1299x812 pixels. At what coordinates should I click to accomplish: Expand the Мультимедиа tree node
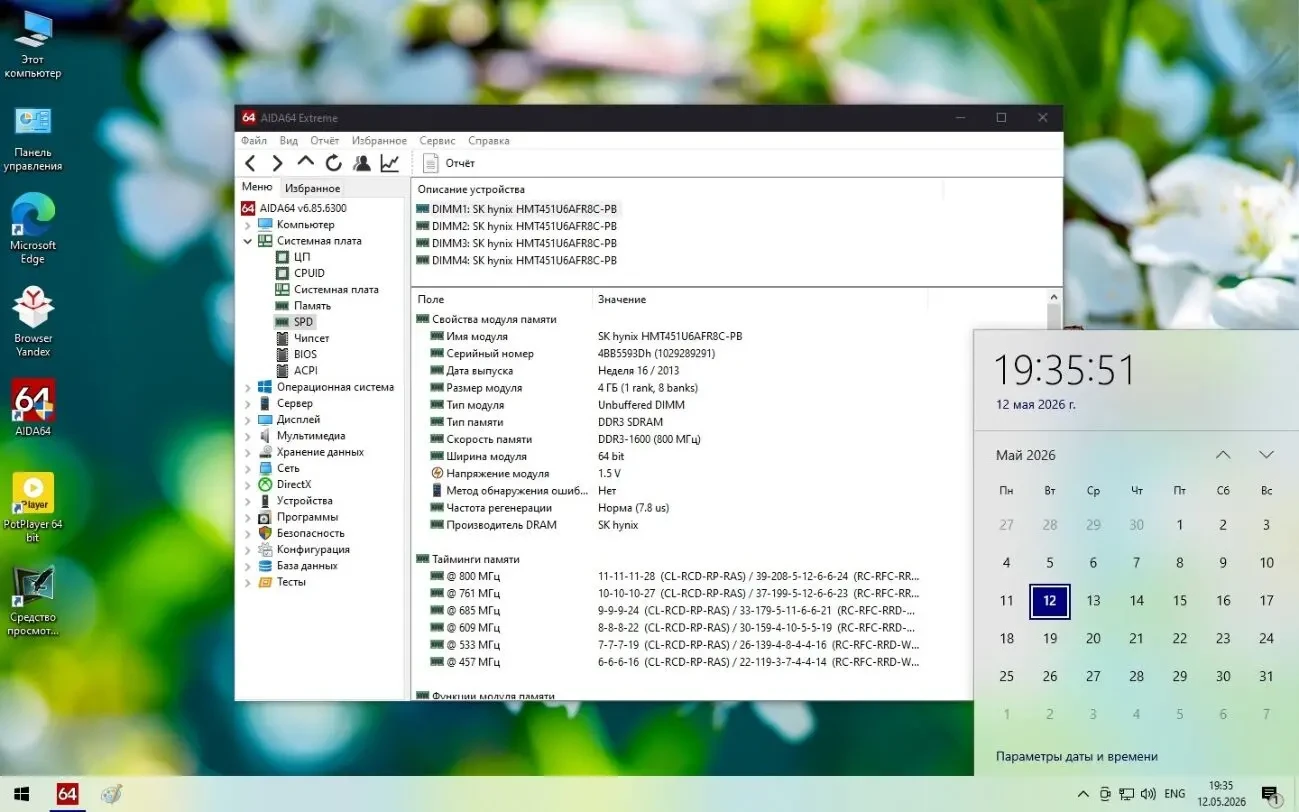tap(249, 436)
